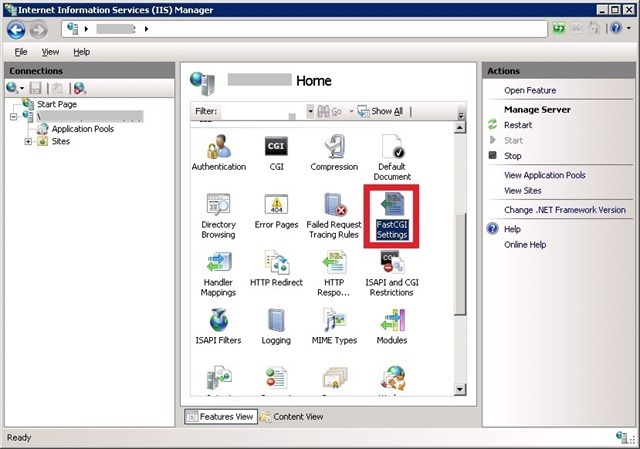Screen dimensions: 640x449
Task: Click breadcrumb arrow after the server name
Action: [x=147, y=29]
